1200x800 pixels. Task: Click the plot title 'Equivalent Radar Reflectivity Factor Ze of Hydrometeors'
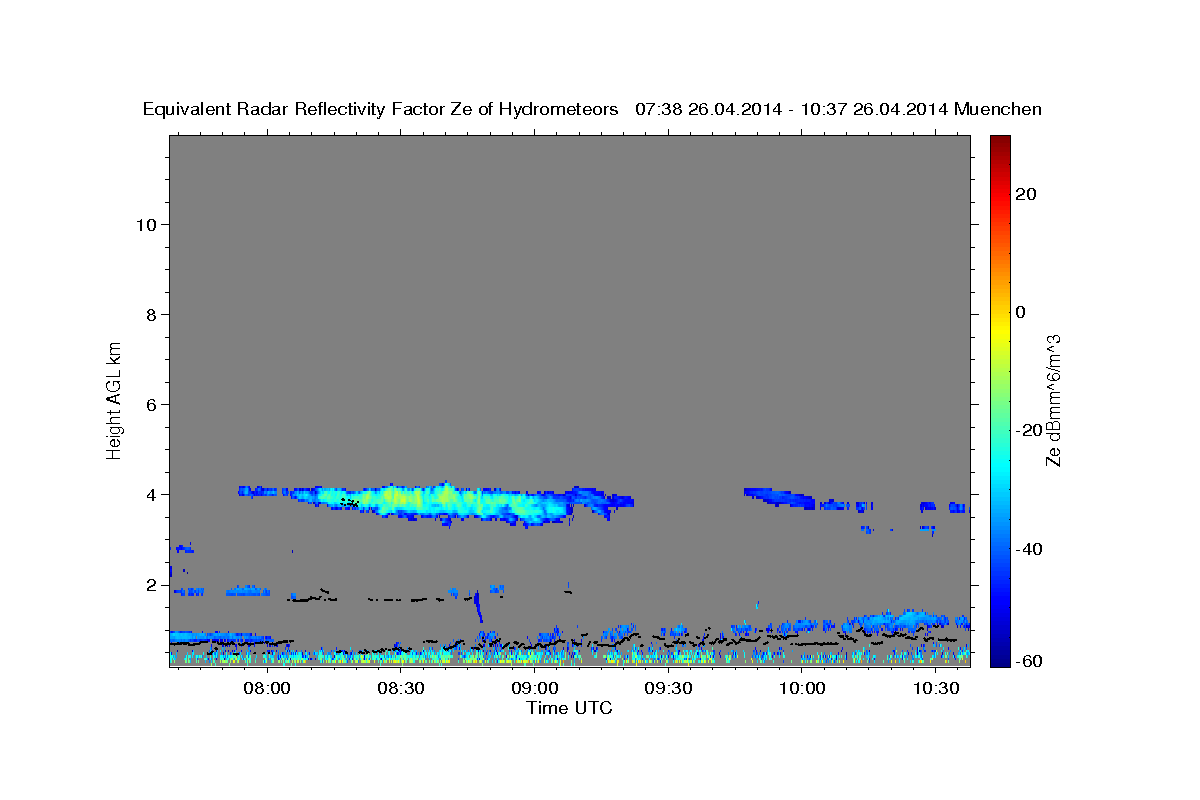click(381, 110)
